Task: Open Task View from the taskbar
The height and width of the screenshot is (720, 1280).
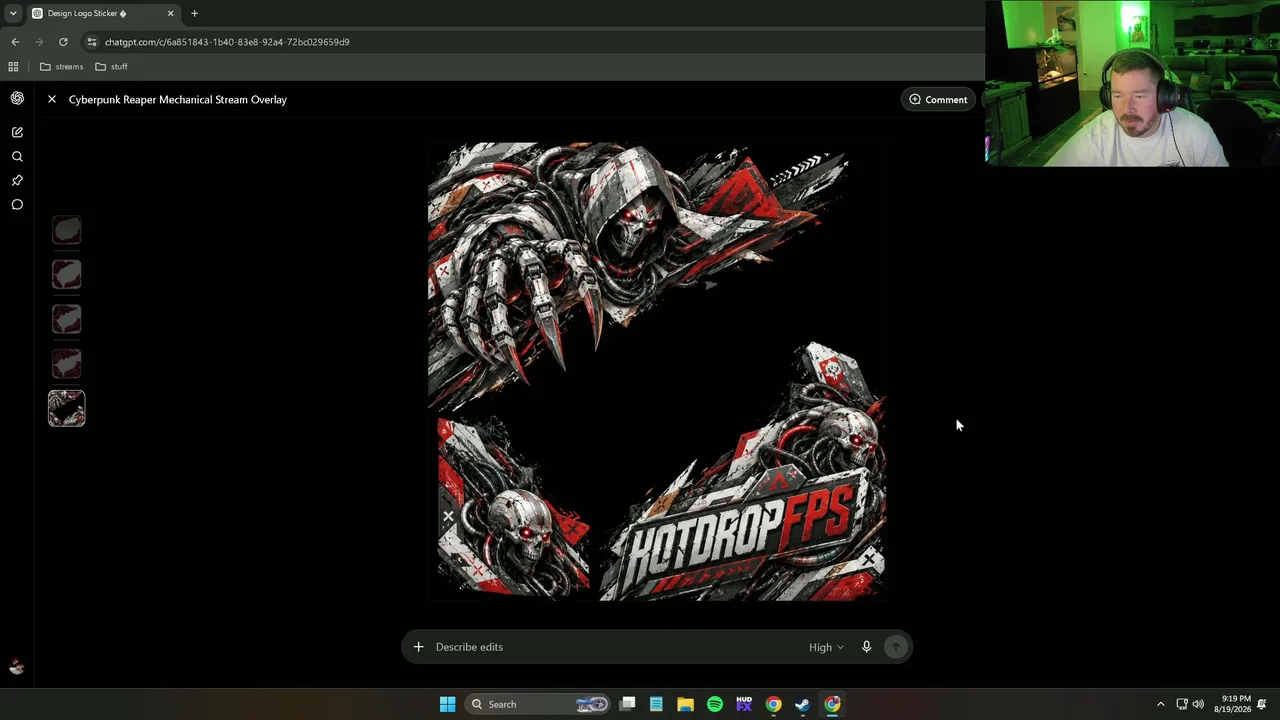Action: coord(627,704)
